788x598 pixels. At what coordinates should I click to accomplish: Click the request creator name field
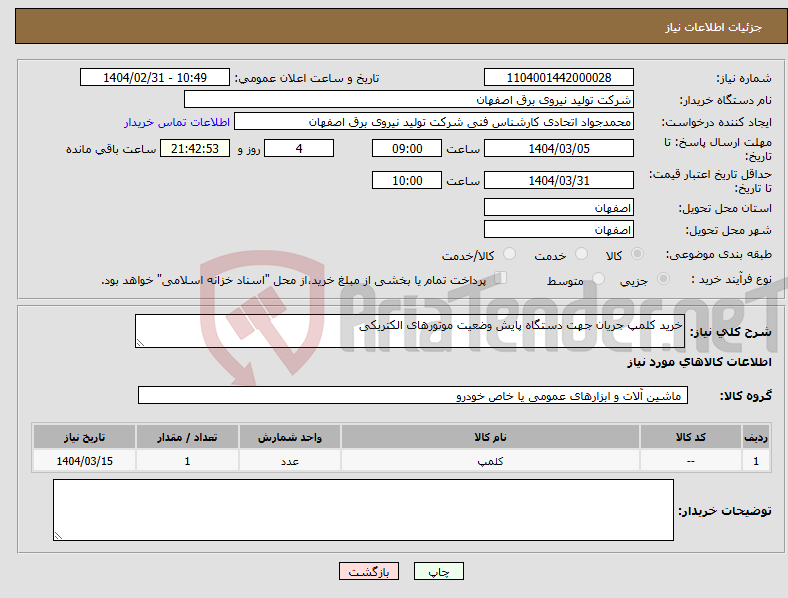tap(434, 122)
